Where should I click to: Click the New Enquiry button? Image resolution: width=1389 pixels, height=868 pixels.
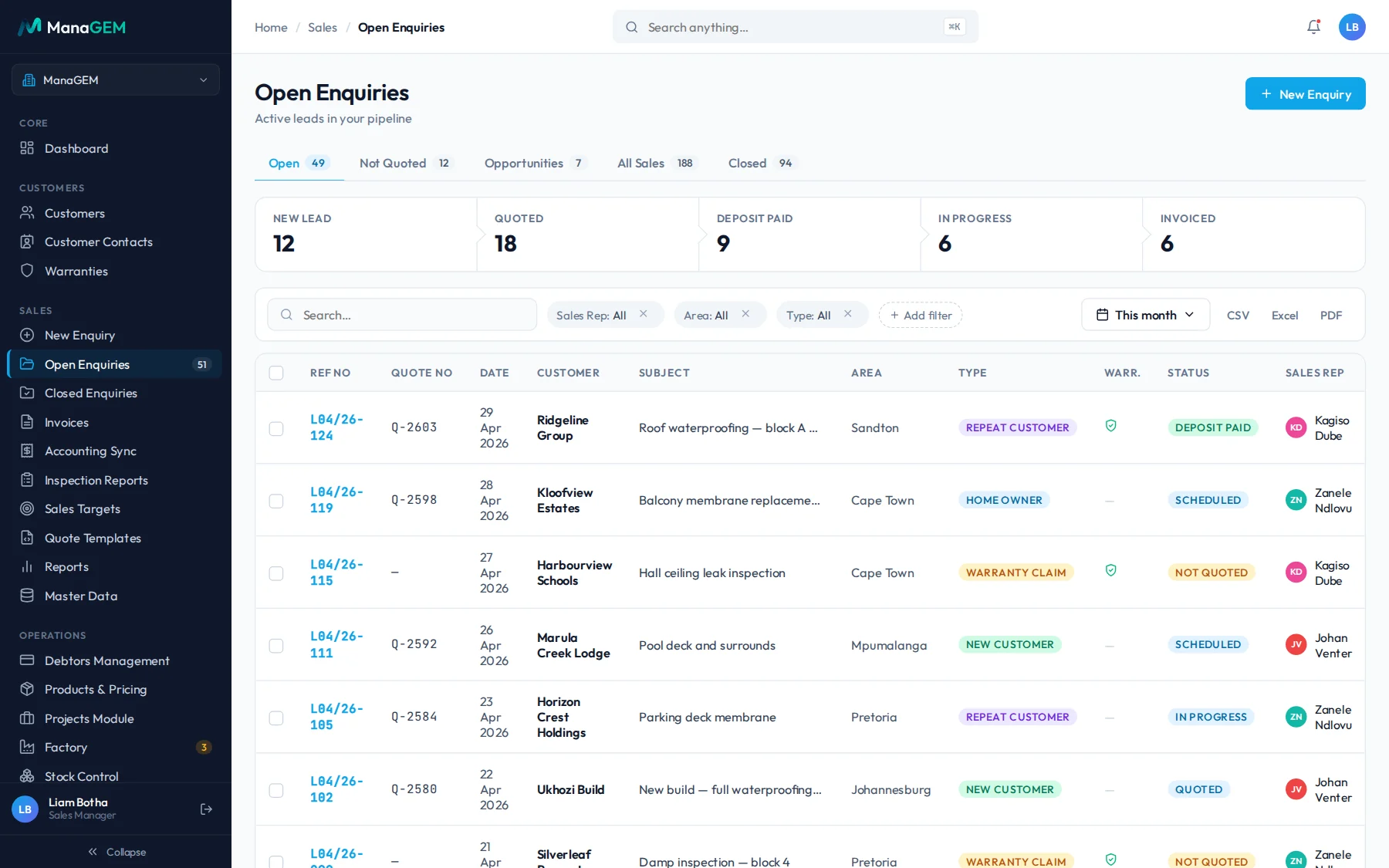[1305, 94]
